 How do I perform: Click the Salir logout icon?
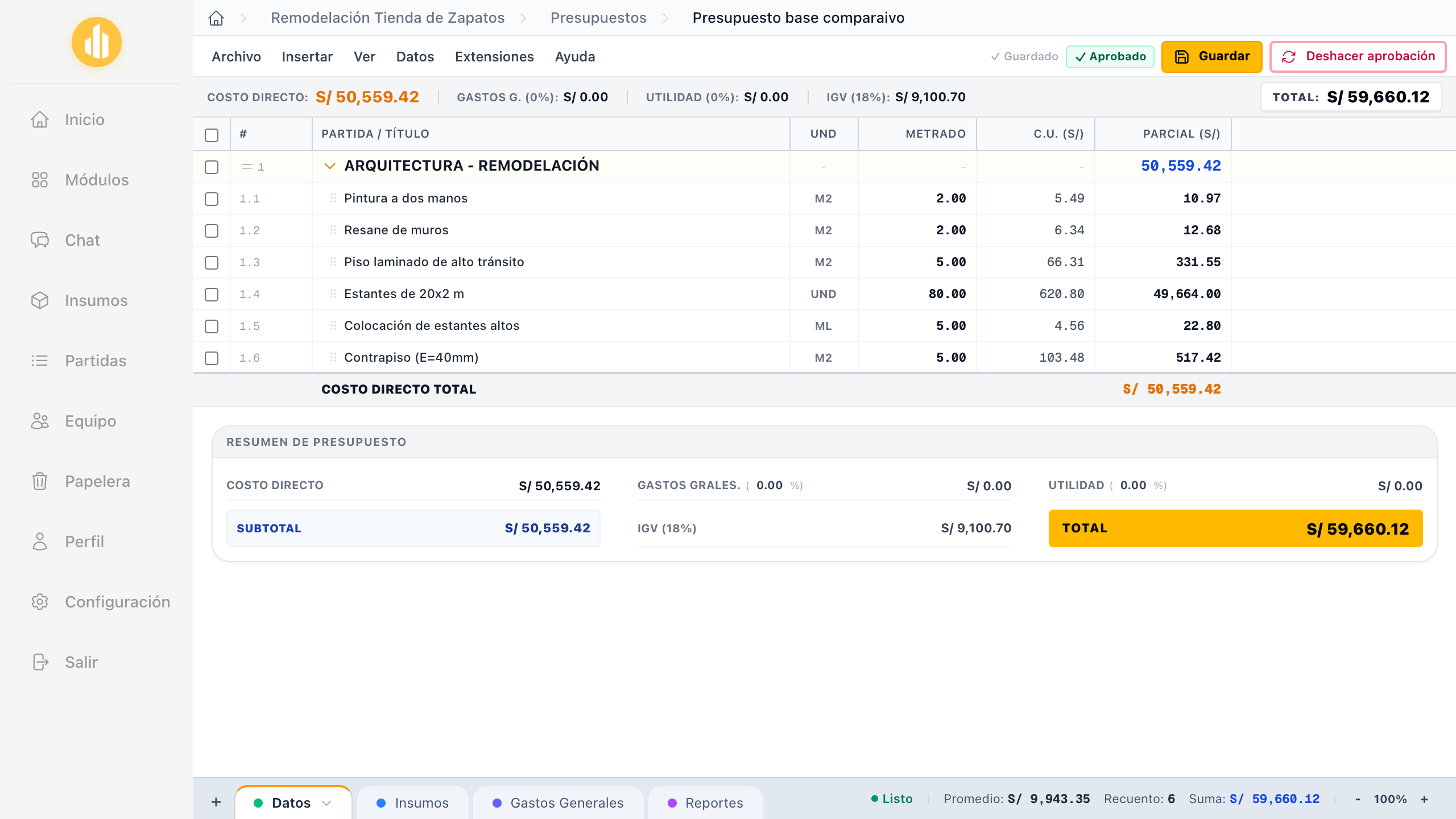pyautogui.click(x=40, y=662)
